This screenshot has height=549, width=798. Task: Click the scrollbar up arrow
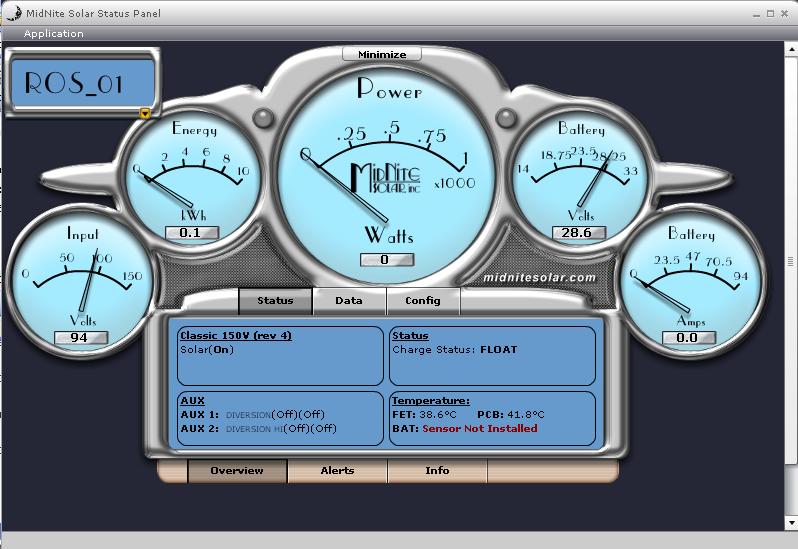(792, 49)
